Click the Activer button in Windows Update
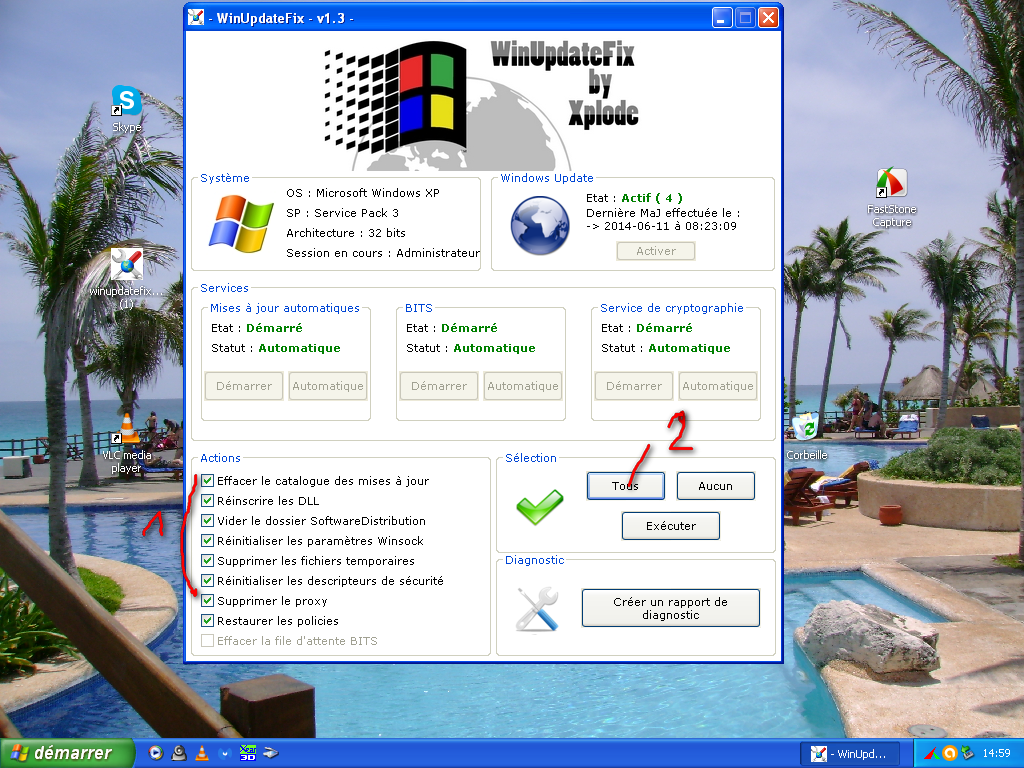This screenshot has height=768, width=1024. 656,251
